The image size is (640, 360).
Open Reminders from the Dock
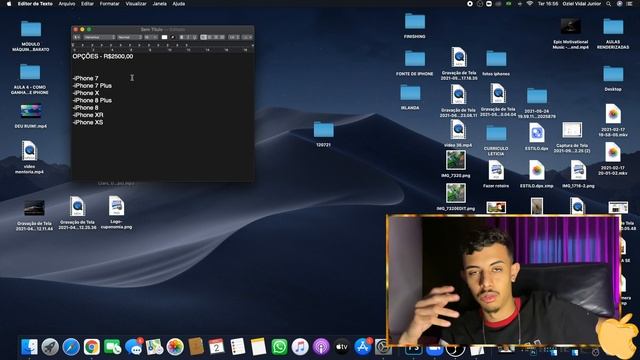pyautogui.click(x=238, y=347)
